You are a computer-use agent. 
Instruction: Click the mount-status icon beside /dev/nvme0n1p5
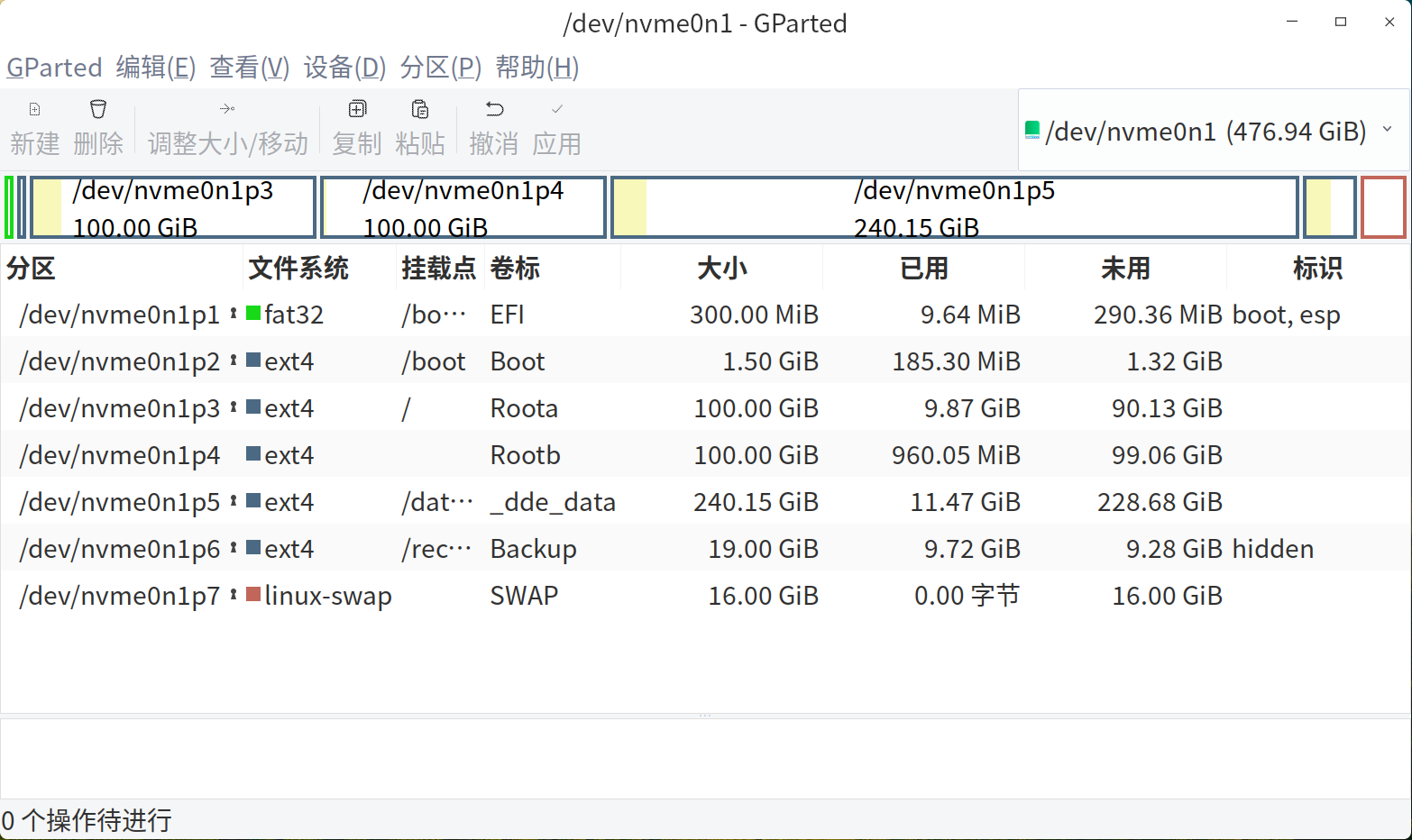tap(234, 501)
